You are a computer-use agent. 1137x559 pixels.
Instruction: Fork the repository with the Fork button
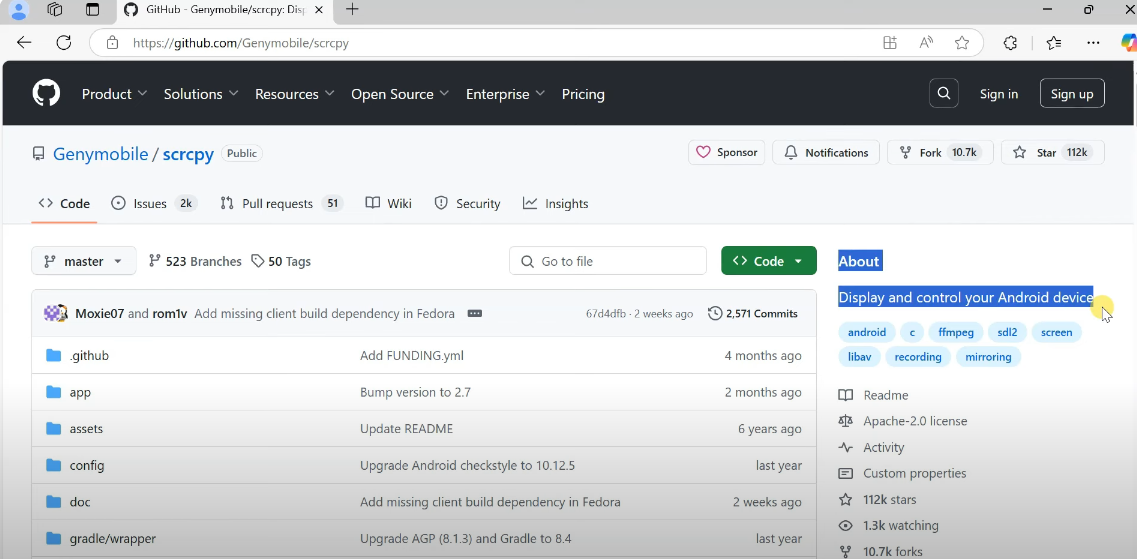point(940,152)
